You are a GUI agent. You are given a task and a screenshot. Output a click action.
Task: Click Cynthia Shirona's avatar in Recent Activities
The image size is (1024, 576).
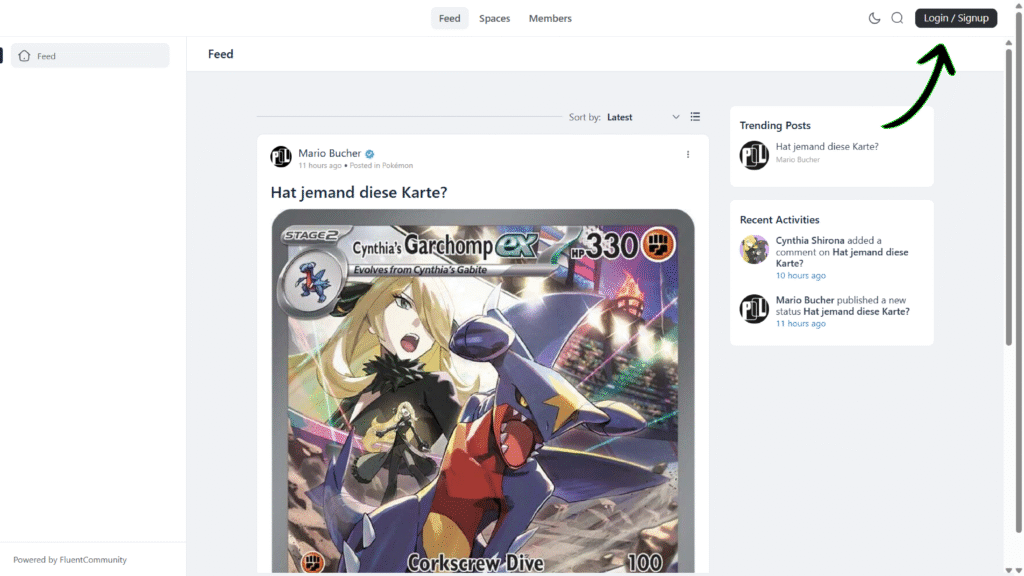coord(754,249)
